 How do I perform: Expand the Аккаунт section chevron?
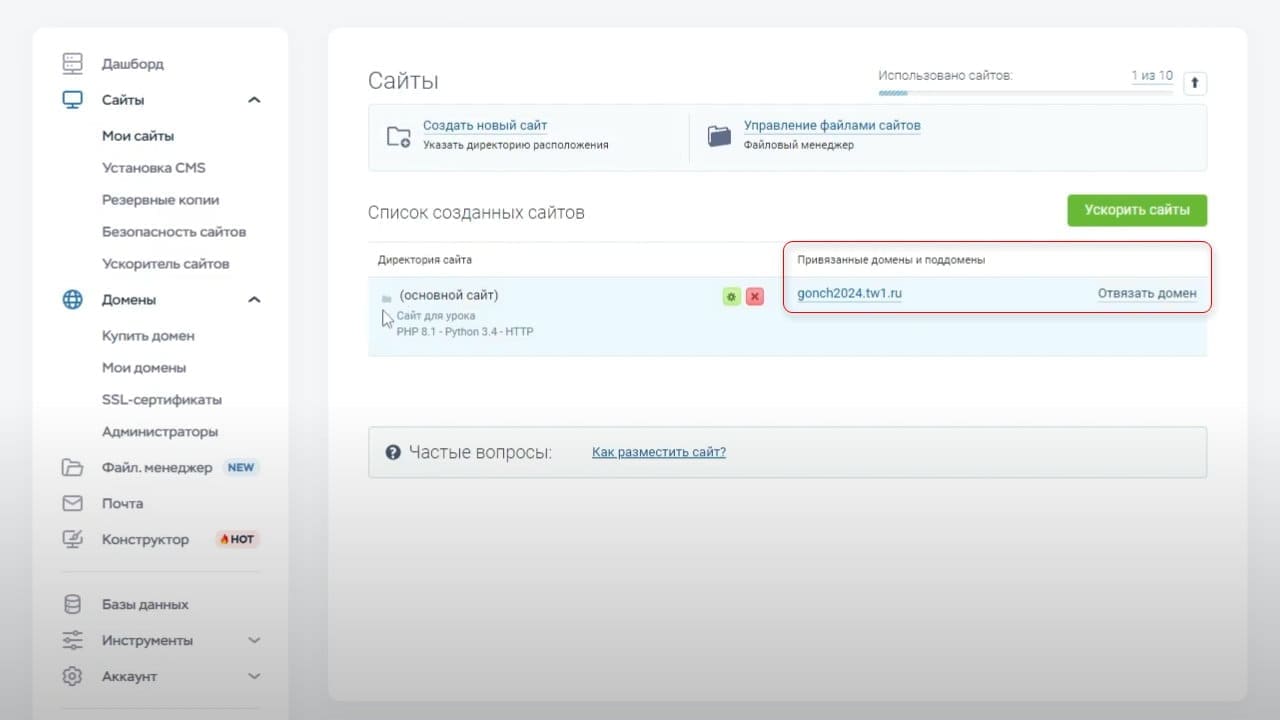tap(254, 676)
